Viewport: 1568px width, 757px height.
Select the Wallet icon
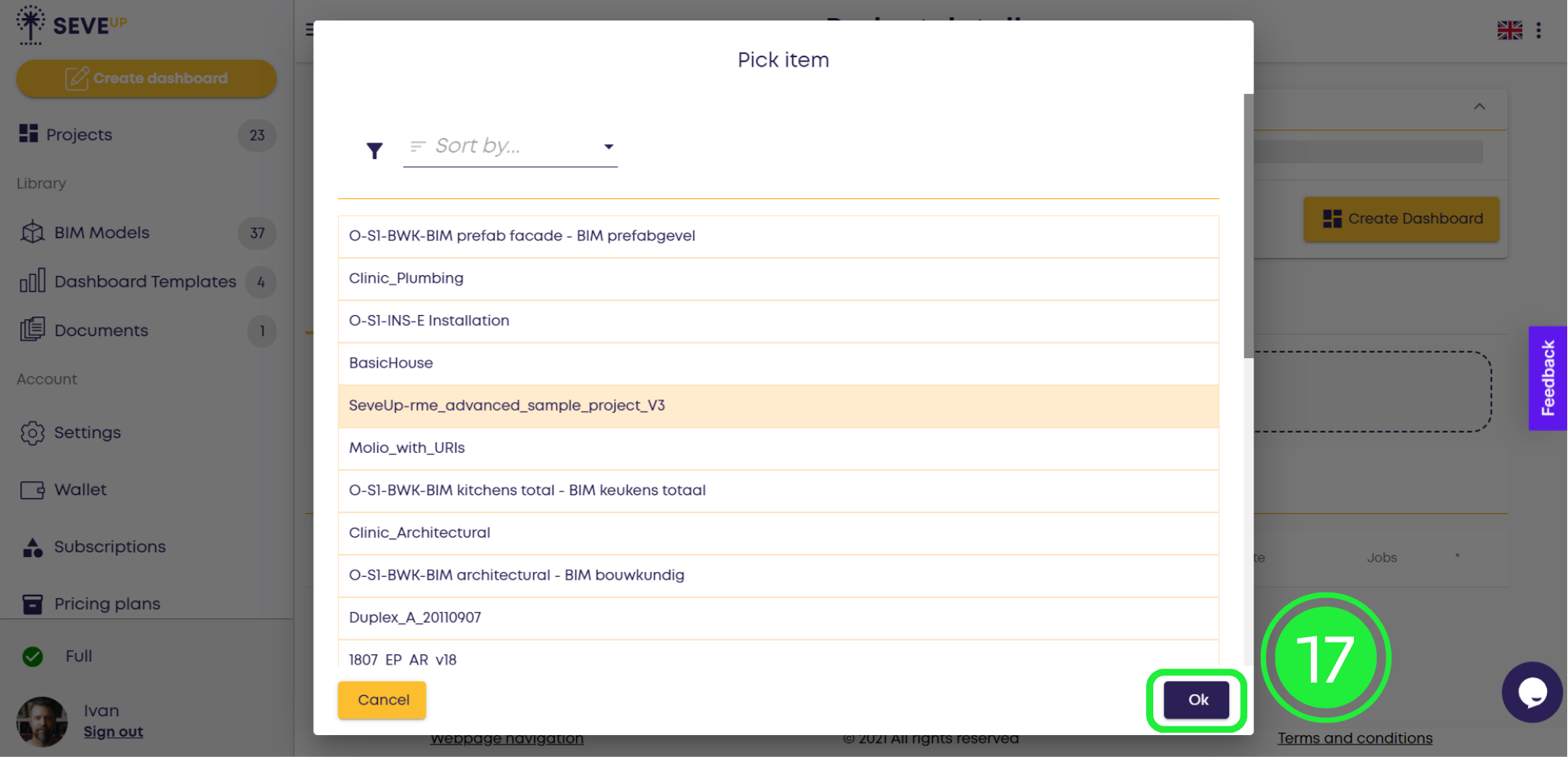coord(31,489)
